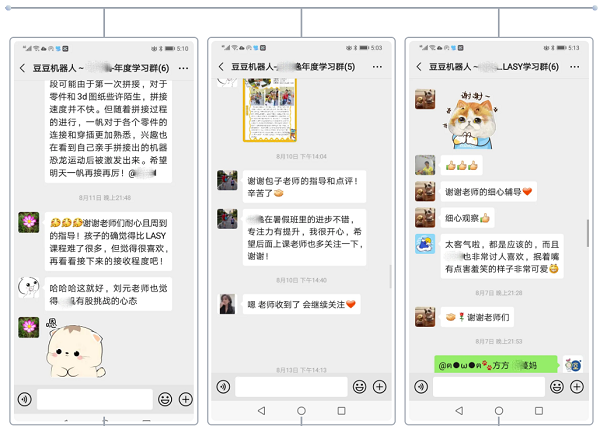Tap Android back nav in right phone
Screen dimensions: 600x426
coord(459,411)
